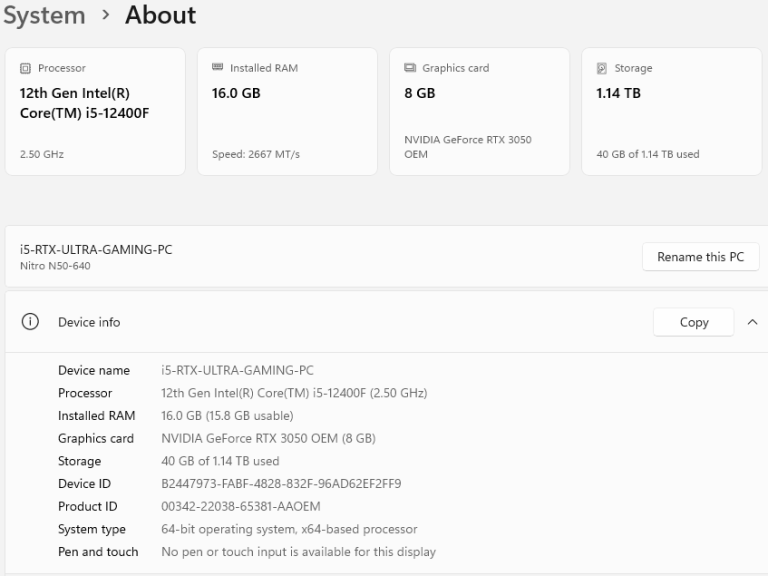Click the Graphics card monitor icon

pos(409,68)
